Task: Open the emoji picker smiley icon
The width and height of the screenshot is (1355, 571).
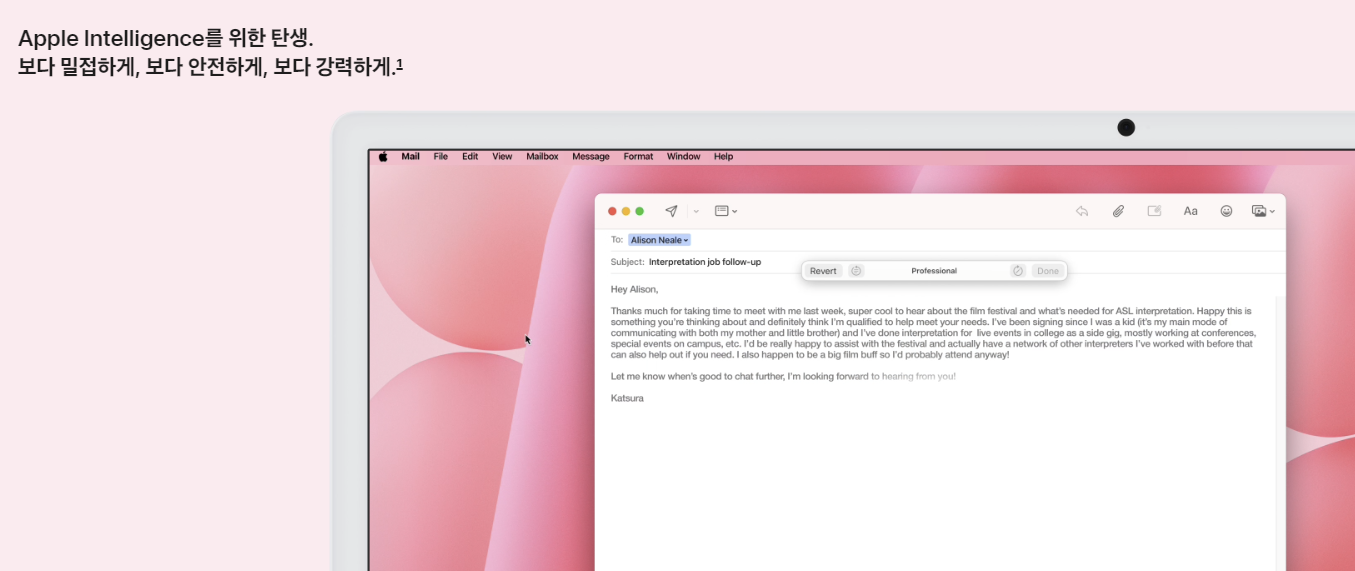Action: 1226,211
